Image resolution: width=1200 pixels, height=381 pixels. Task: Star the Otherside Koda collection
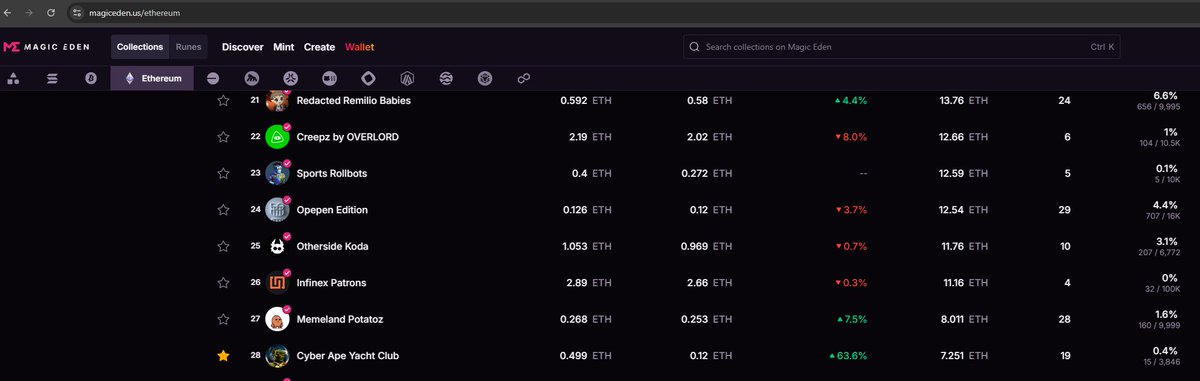tap(224, 246)
